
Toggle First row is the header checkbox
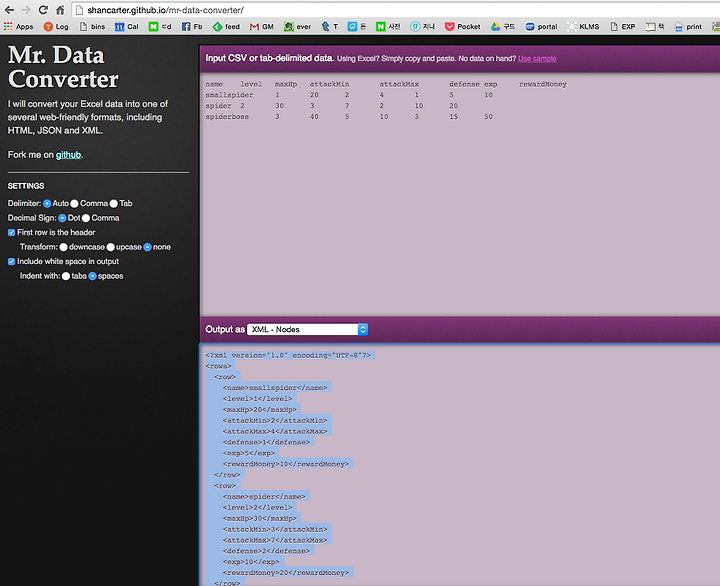pos(11,233)
